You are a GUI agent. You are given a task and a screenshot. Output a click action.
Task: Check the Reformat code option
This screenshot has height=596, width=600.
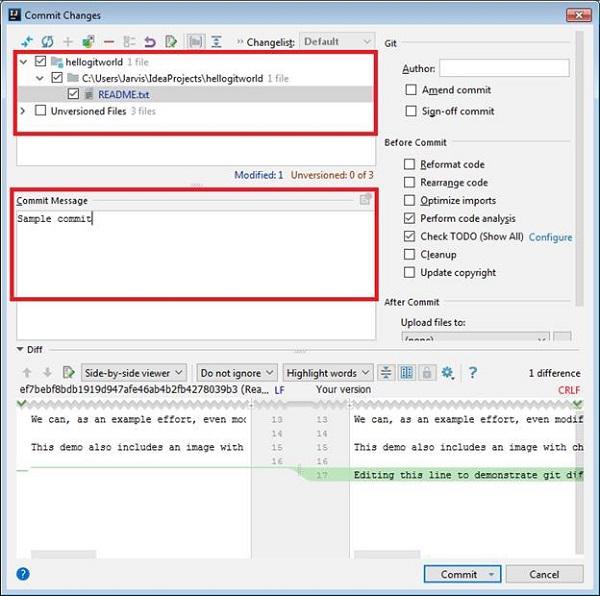pos(410,164)
